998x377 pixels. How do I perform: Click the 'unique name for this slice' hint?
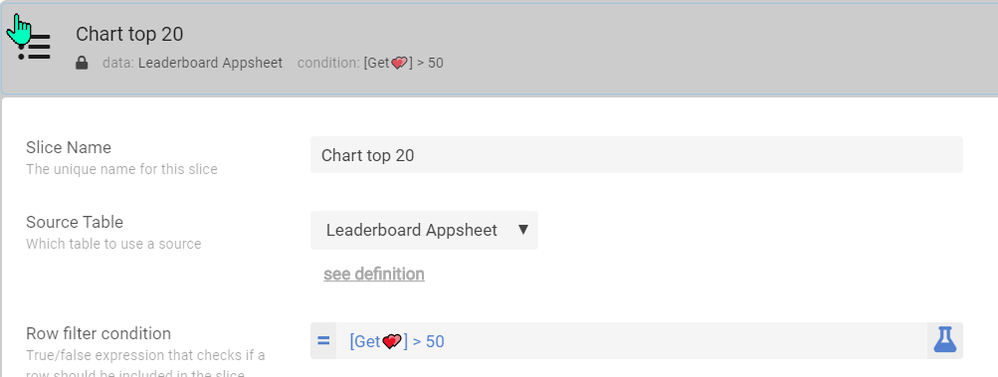click(x=122, y=169)
